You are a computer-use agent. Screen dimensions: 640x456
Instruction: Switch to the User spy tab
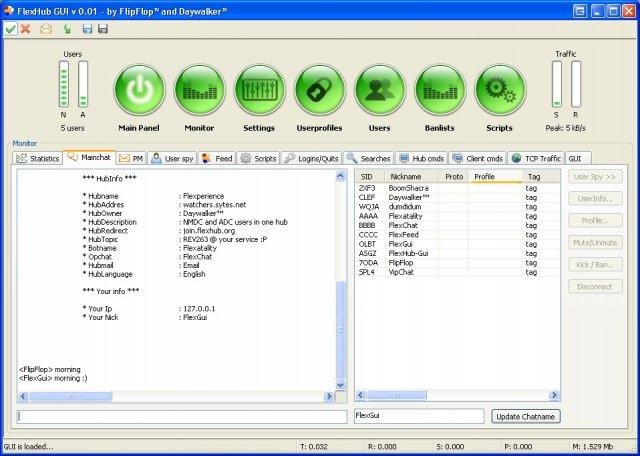coord(172,158)
